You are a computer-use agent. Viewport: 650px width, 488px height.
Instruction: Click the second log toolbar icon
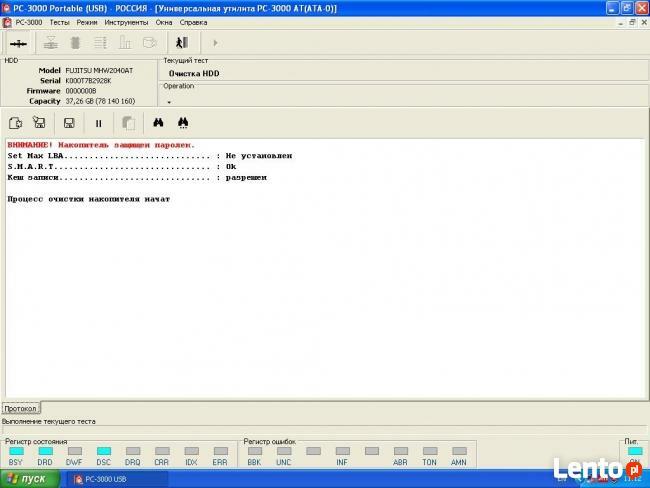39,123
